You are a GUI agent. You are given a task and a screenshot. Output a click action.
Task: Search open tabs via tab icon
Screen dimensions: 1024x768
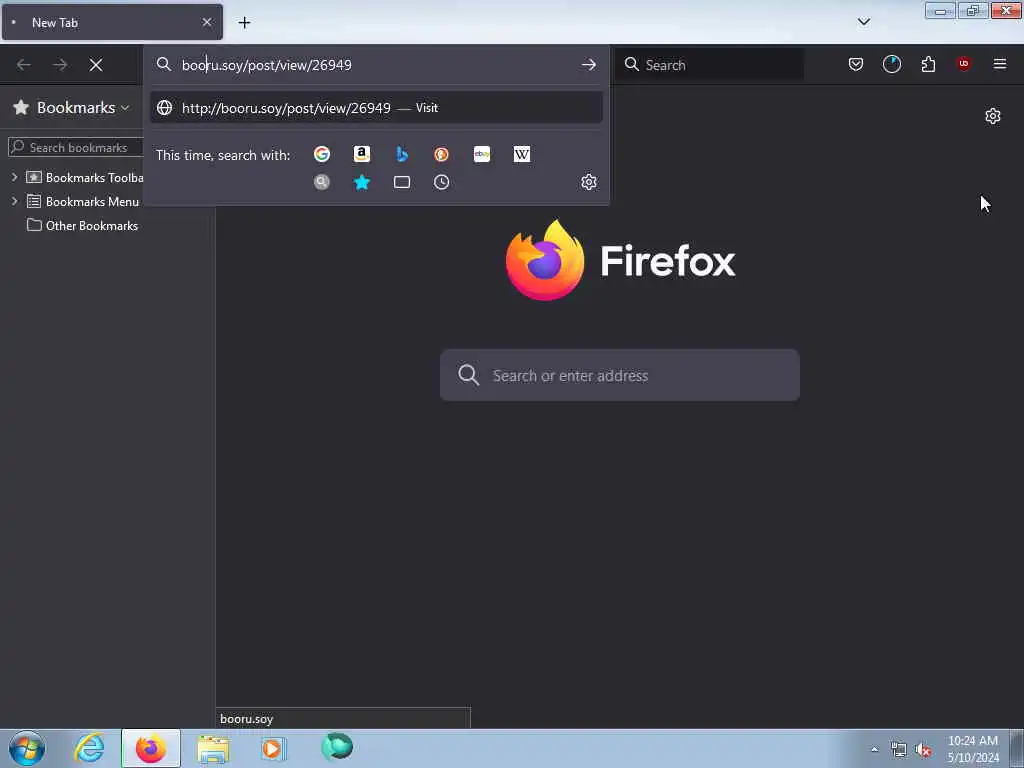(x=402, y=182)
